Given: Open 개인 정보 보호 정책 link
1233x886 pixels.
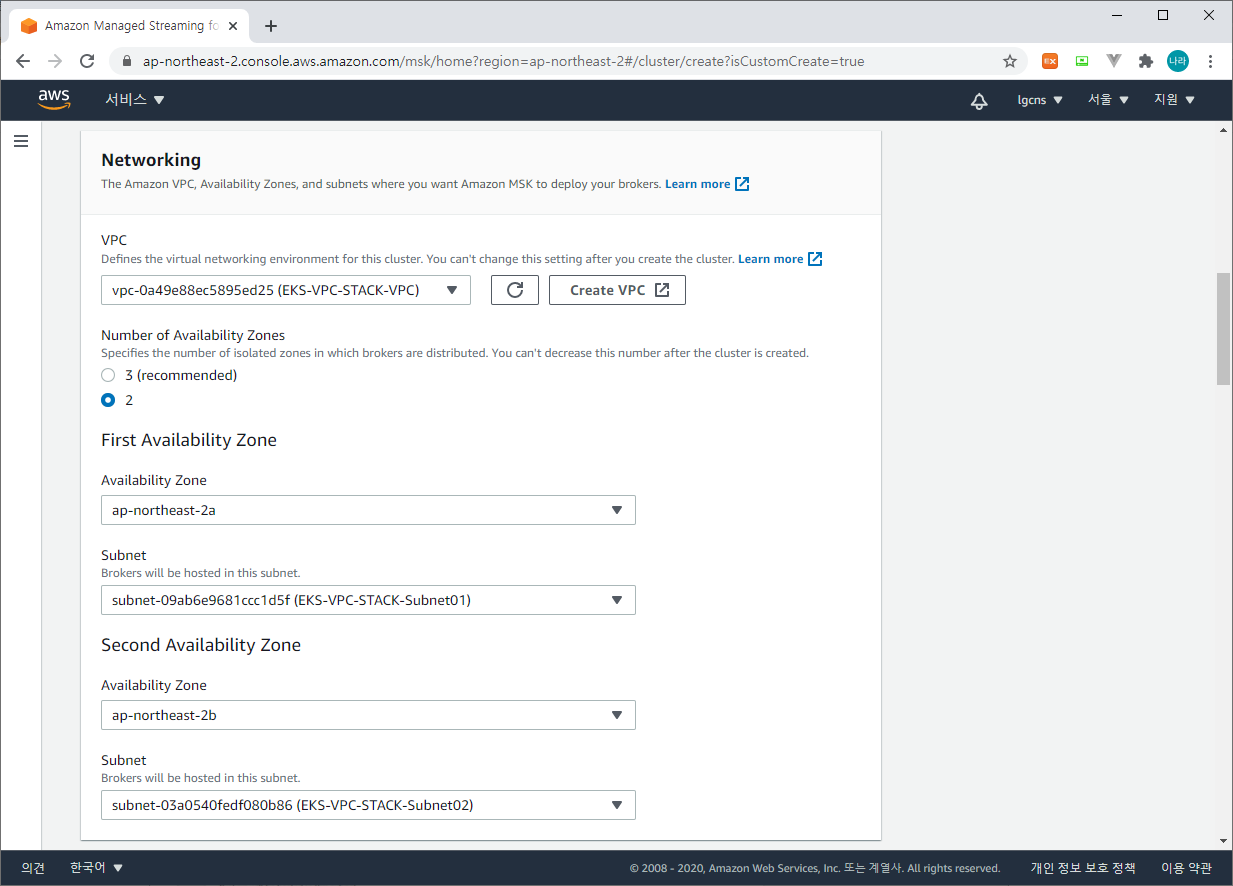Looking at the screenshot, I should coord(1083,868).
